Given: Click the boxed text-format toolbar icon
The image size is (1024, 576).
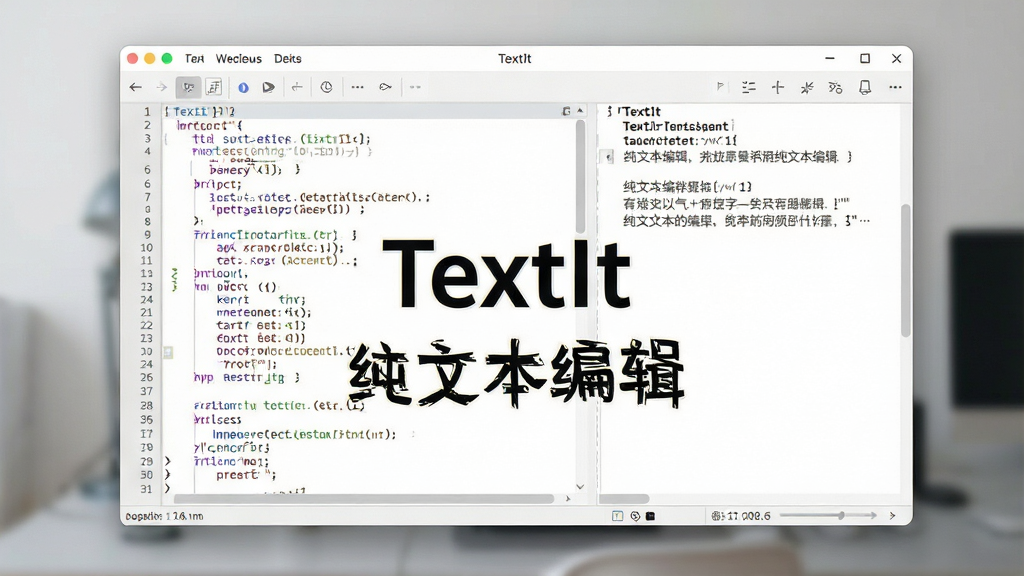Looking at the screenshot, I should click(214, 87).
